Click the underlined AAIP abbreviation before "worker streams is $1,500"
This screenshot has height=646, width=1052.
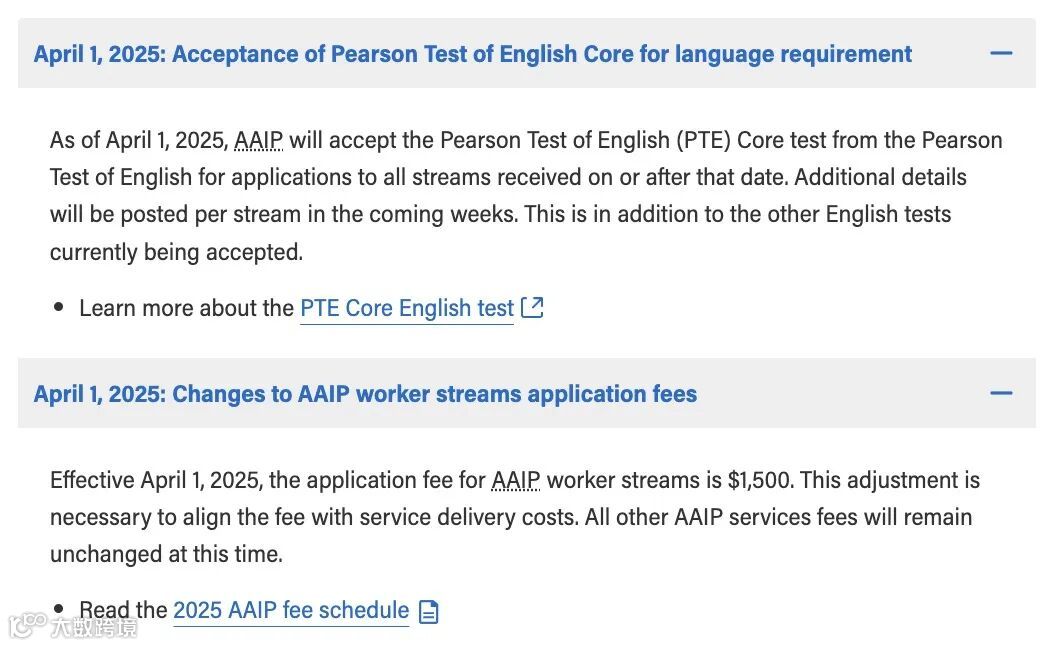point(516,480)
